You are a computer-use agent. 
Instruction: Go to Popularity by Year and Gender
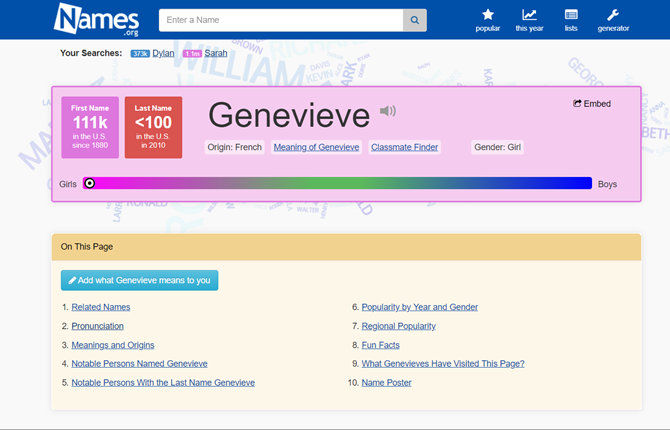[419, 307]
